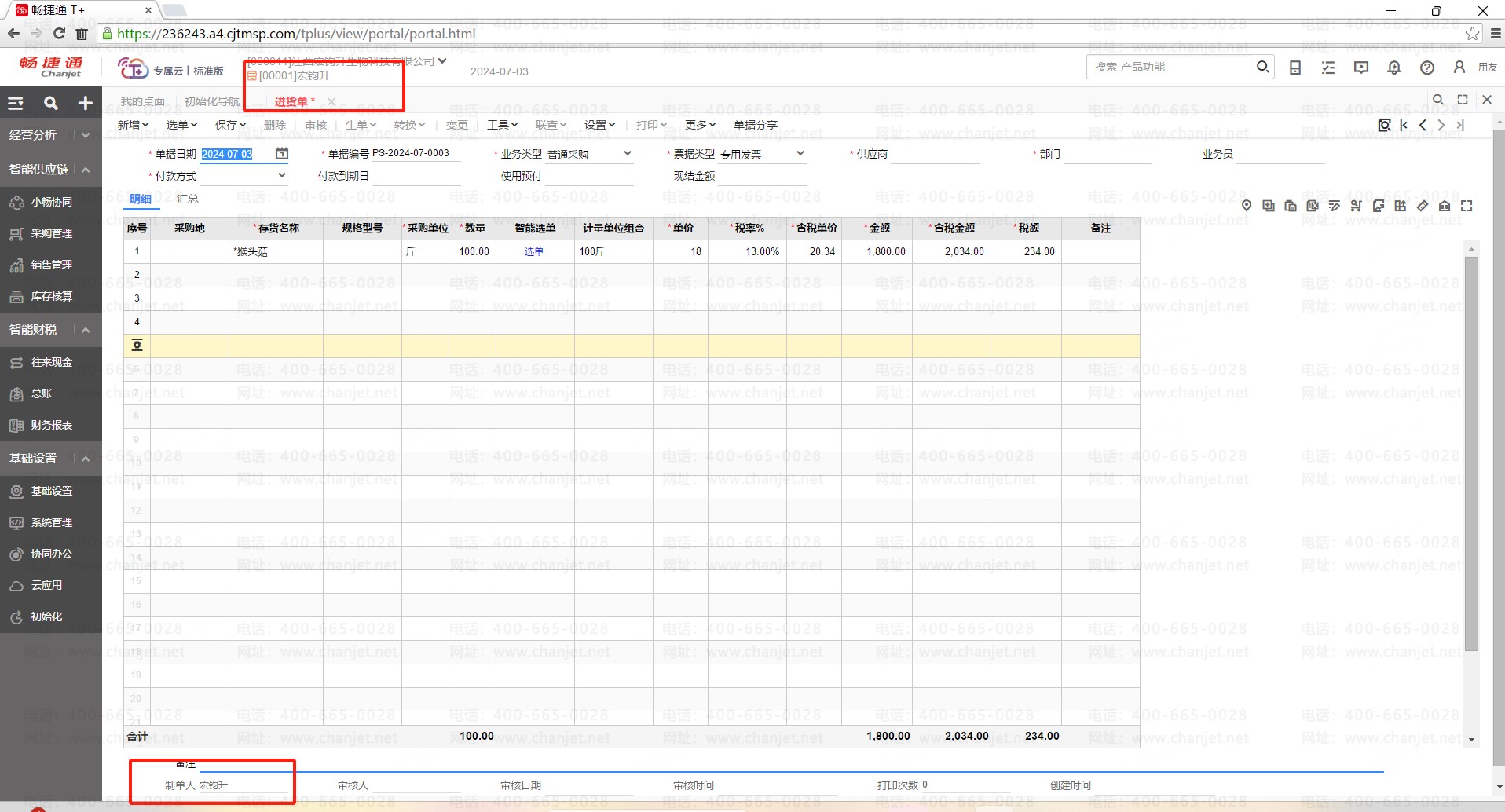Open the 票据类型 dropdown
Image resolution: width=1505 pixels, height=812 pixels.
(800, 154)
